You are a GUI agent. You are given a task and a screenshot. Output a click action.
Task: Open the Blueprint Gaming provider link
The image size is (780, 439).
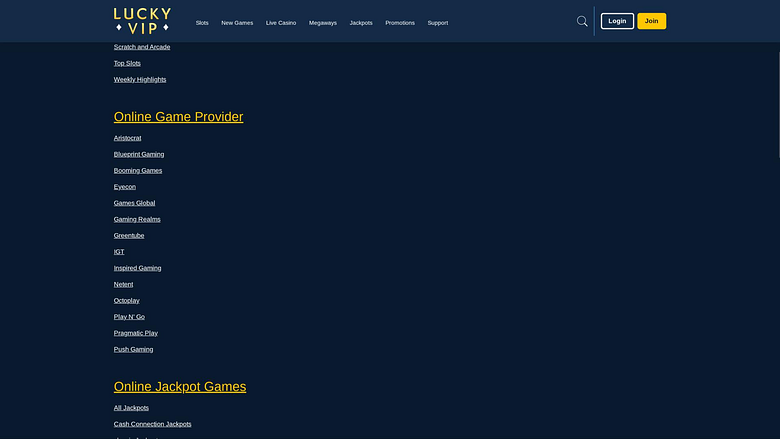(139, 154)
